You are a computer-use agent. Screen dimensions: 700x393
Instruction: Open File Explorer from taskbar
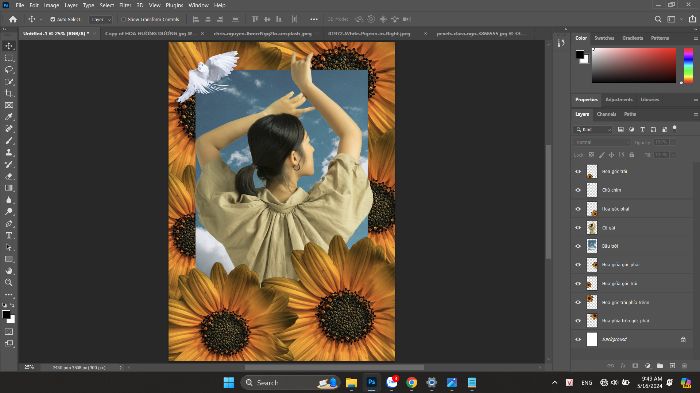click(351, 383)
